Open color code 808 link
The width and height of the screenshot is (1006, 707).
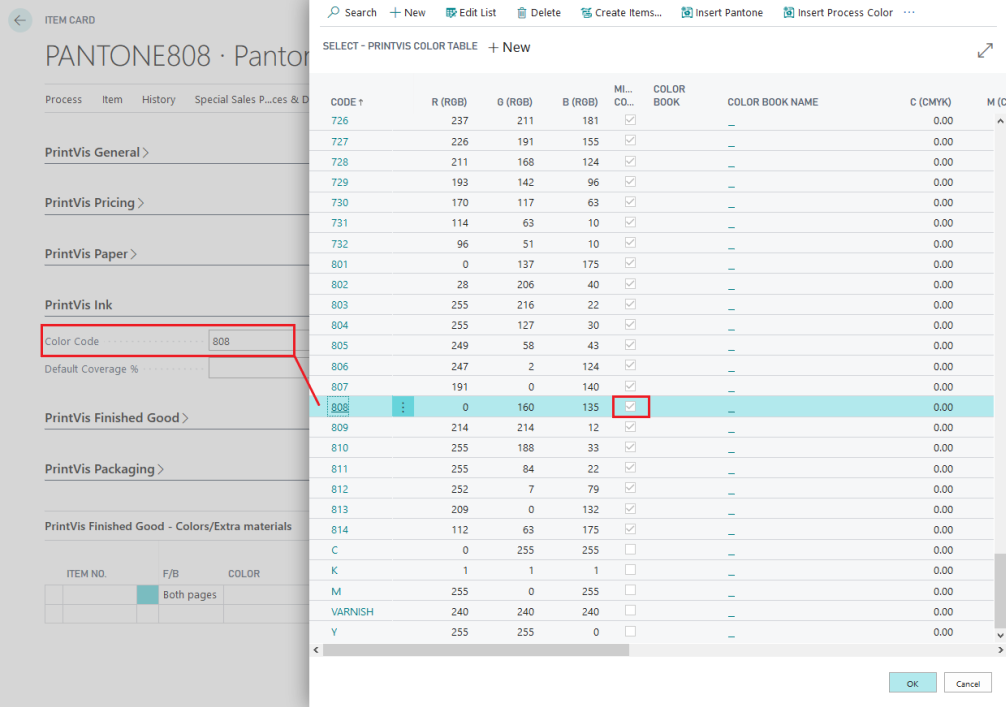click(339, 406)
